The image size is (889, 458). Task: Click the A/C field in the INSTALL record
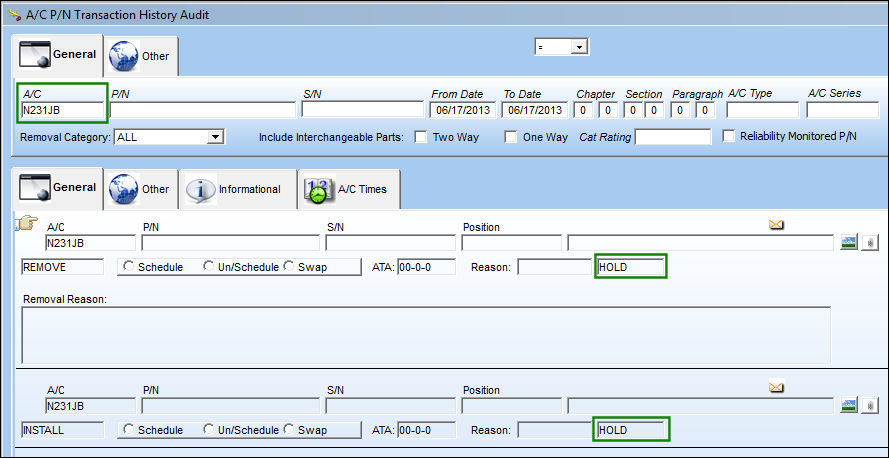[x=90, y=406]
